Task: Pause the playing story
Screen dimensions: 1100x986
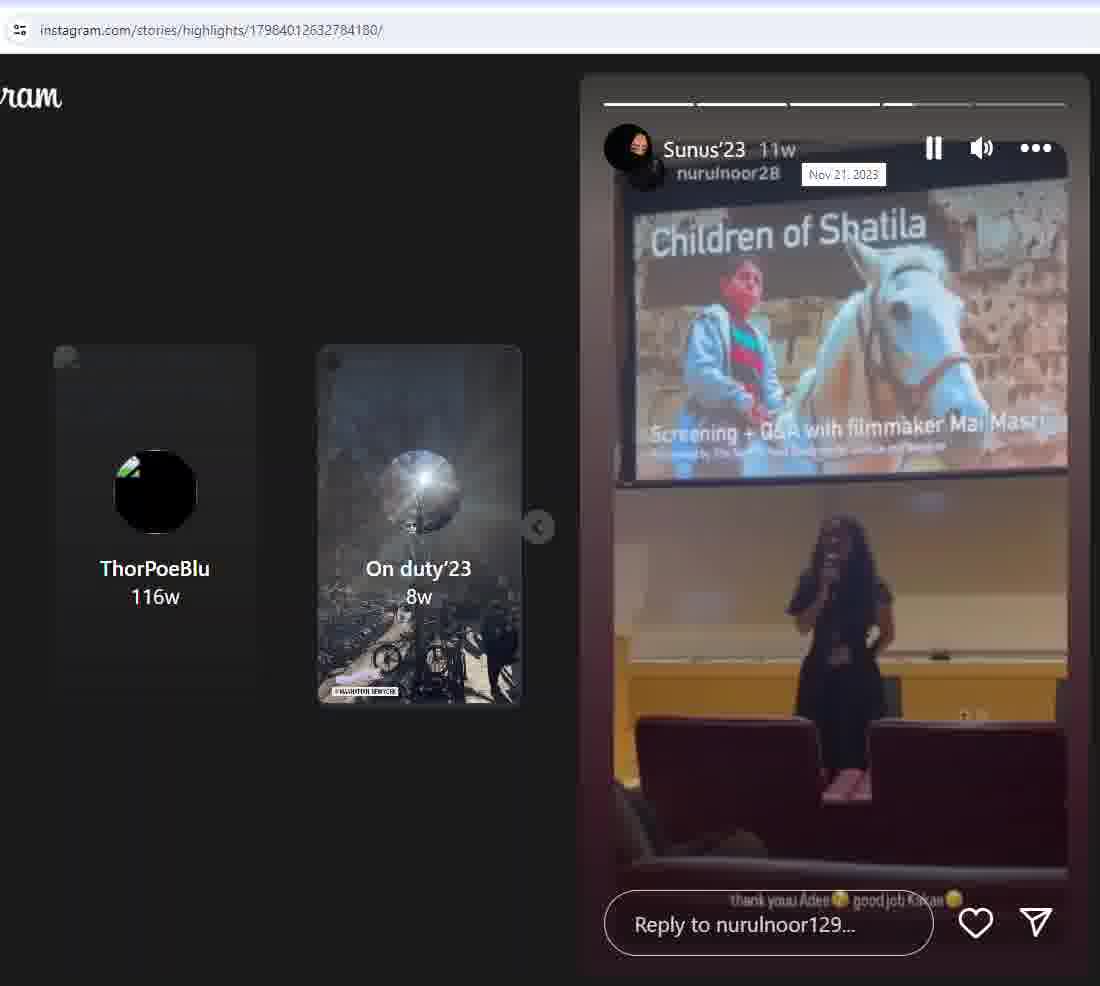Action: point(934,148)
